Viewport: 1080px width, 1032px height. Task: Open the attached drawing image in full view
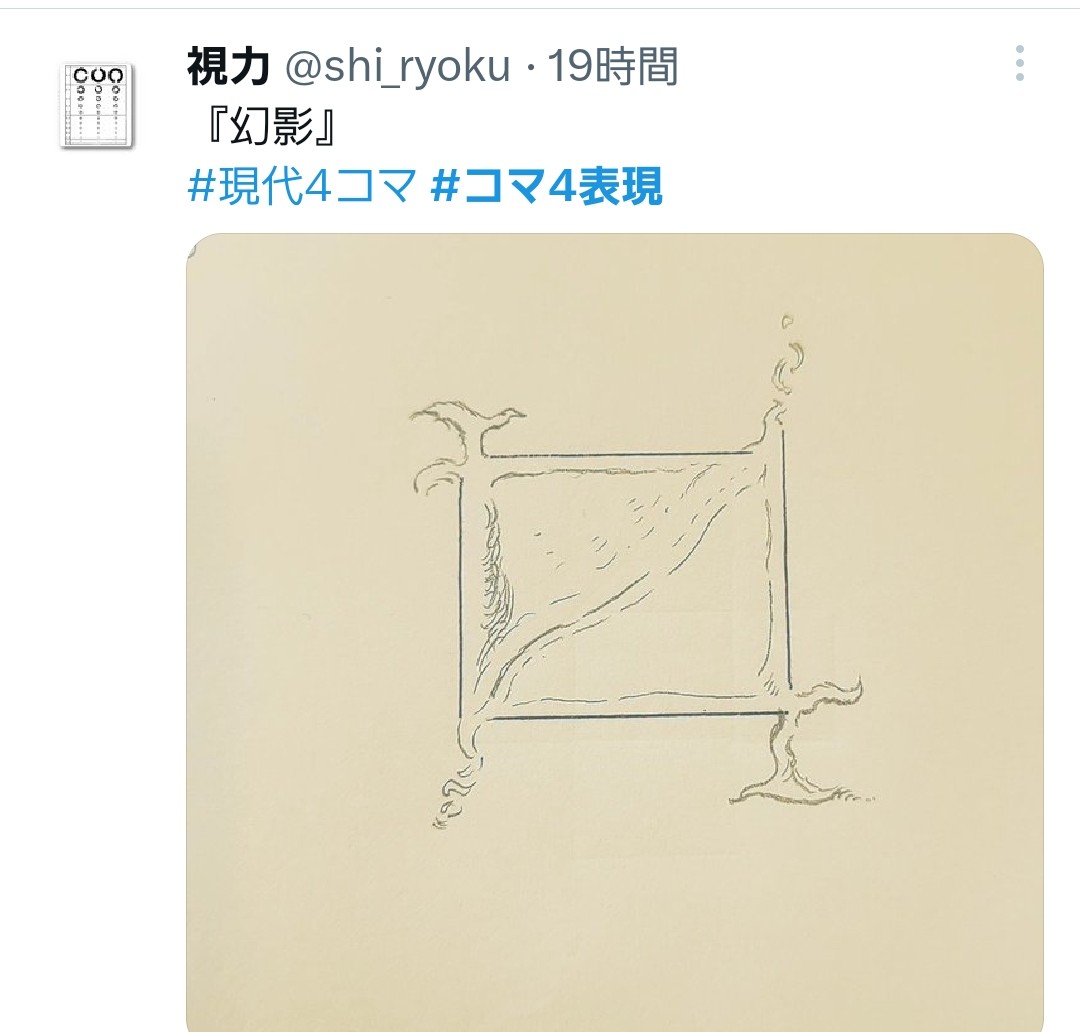(x=614, y=632)
